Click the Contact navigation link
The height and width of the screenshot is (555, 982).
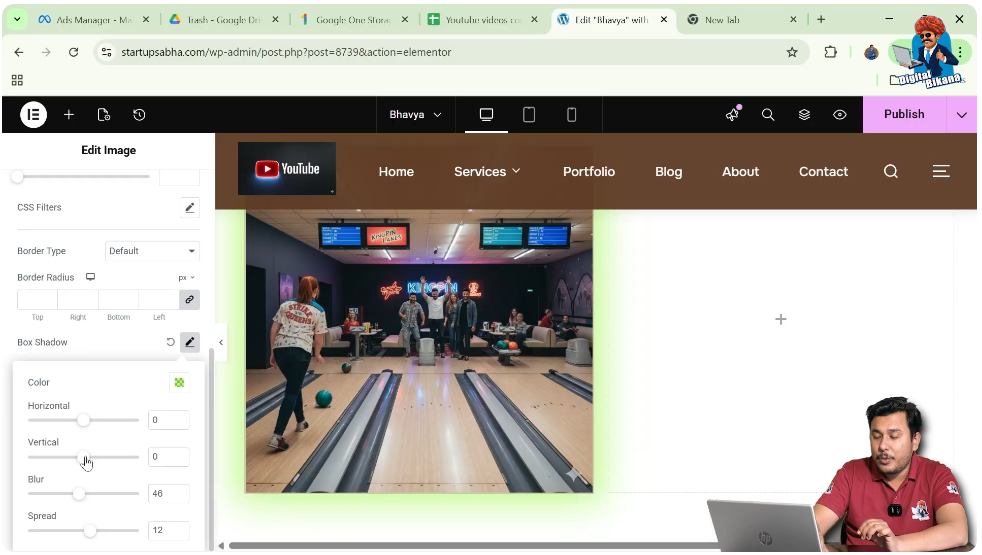coord(823,172)
